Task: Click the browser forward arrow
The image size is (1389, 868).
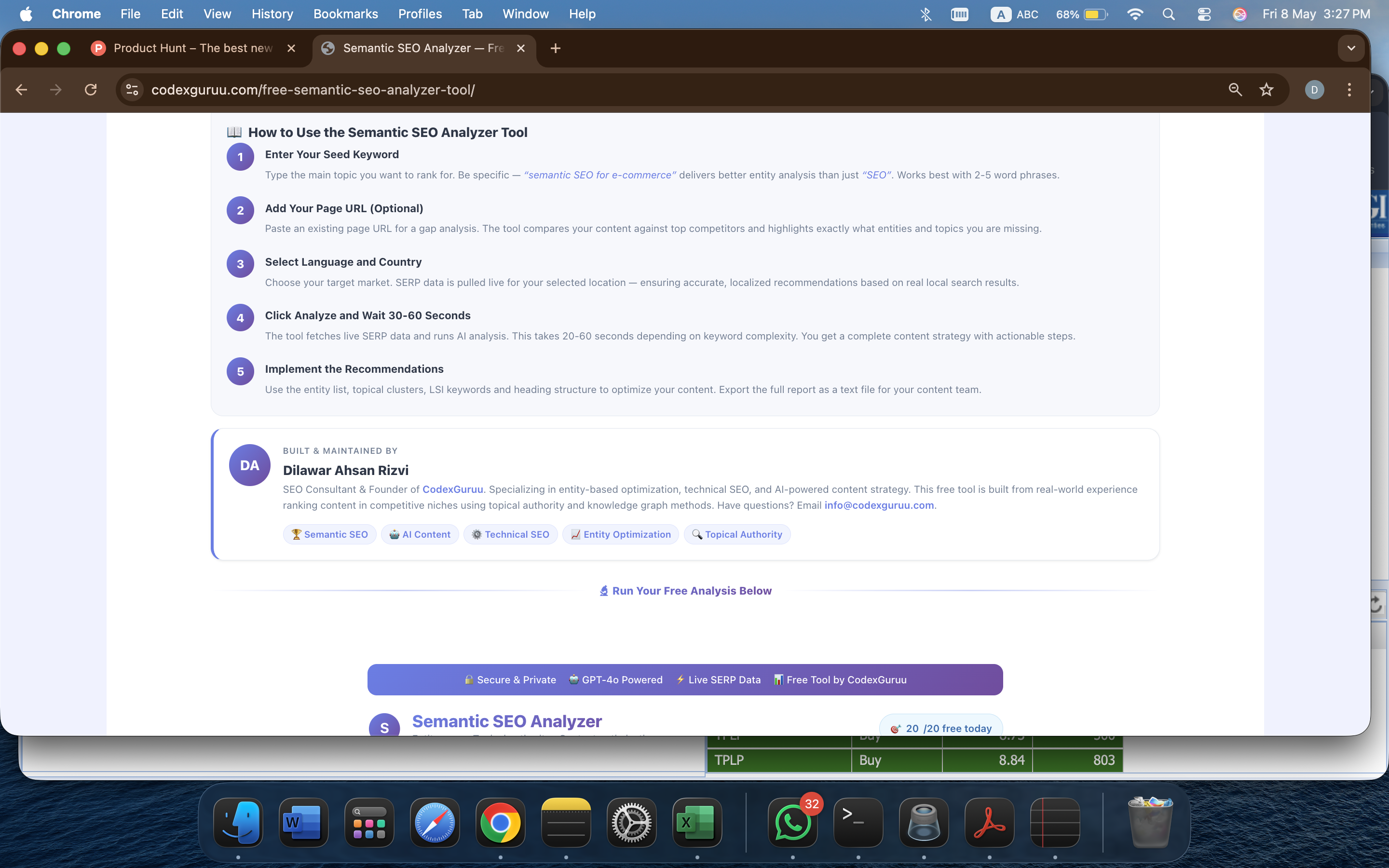Action: point(55,90)
